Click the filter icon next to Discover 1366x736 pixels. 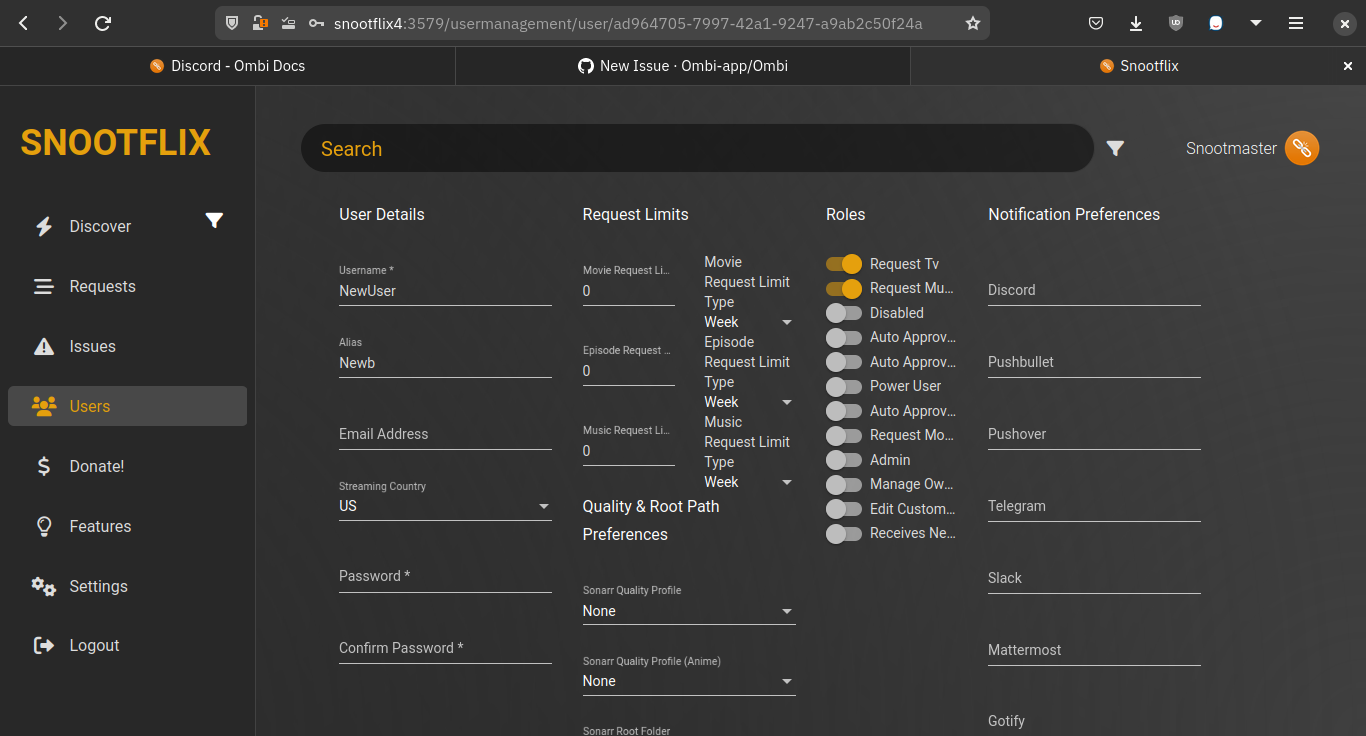(214, 221)
